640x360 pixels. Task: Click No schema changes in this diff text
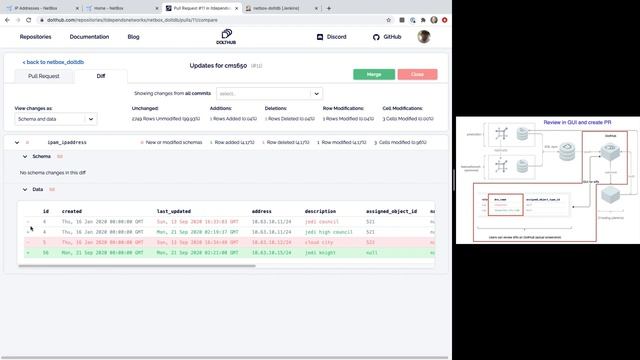(x=53, y=173)
